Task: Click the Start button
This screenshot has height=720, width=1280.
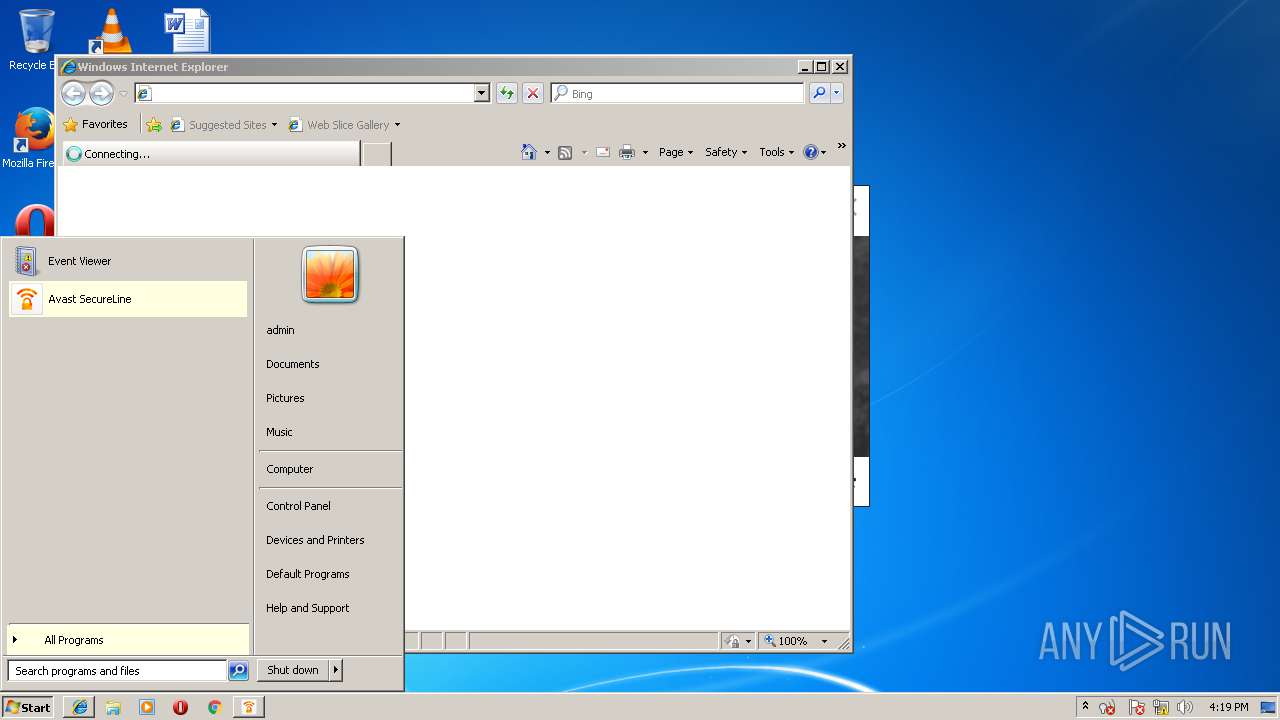Action: 28,707
